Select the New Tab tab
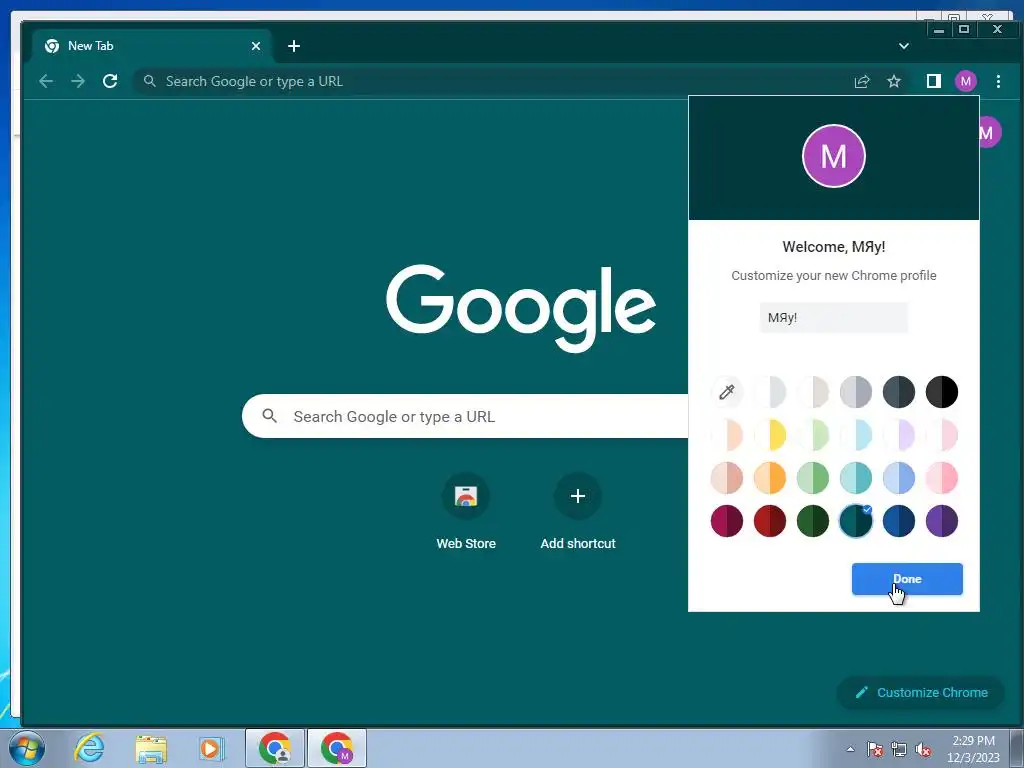Screen dimensions: 1024x768 [x=152, y=46]
